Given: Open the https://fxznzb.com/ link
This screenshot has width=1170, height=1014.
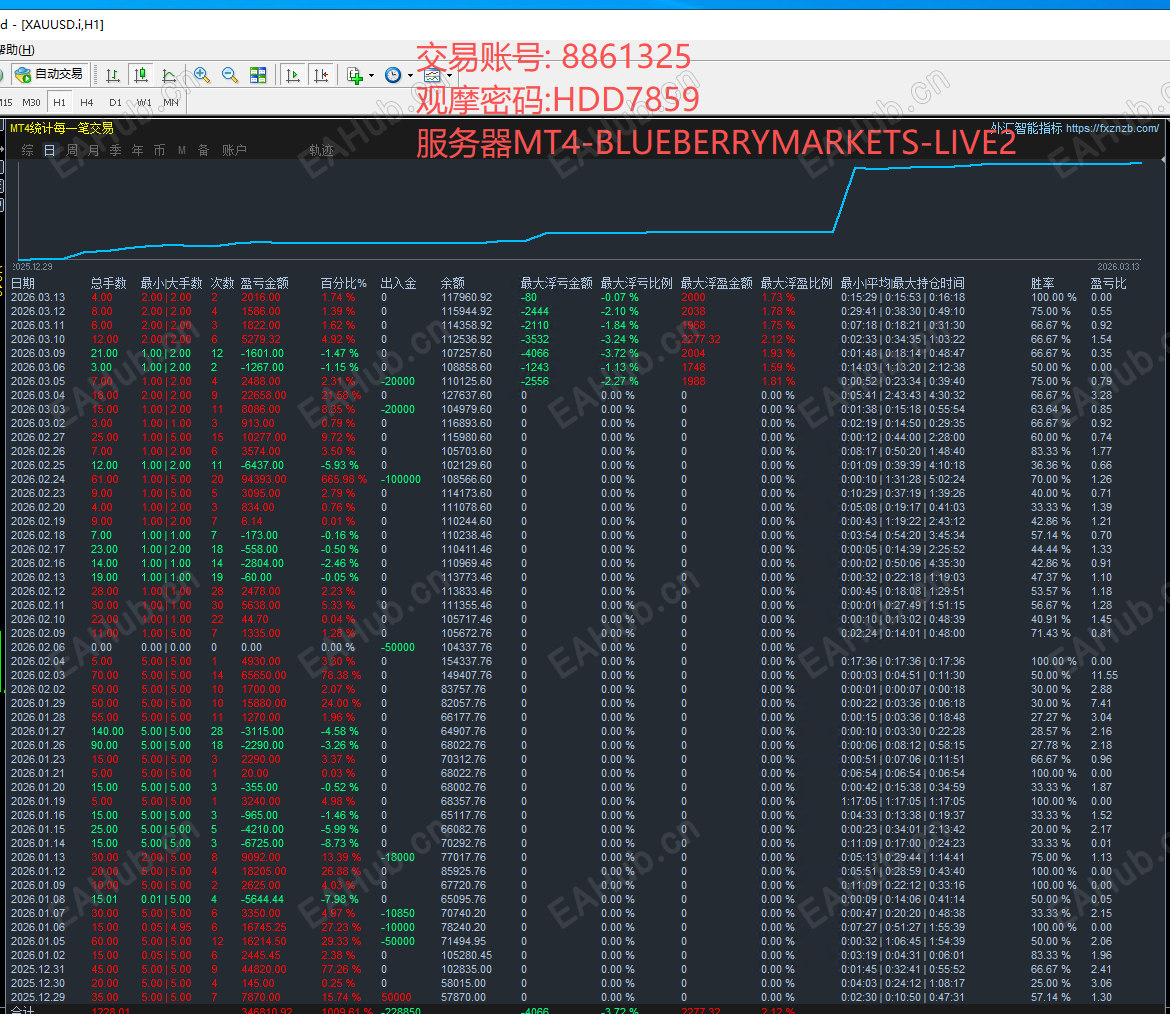Looking at the screenshot, I should [x=1113, y=128].
